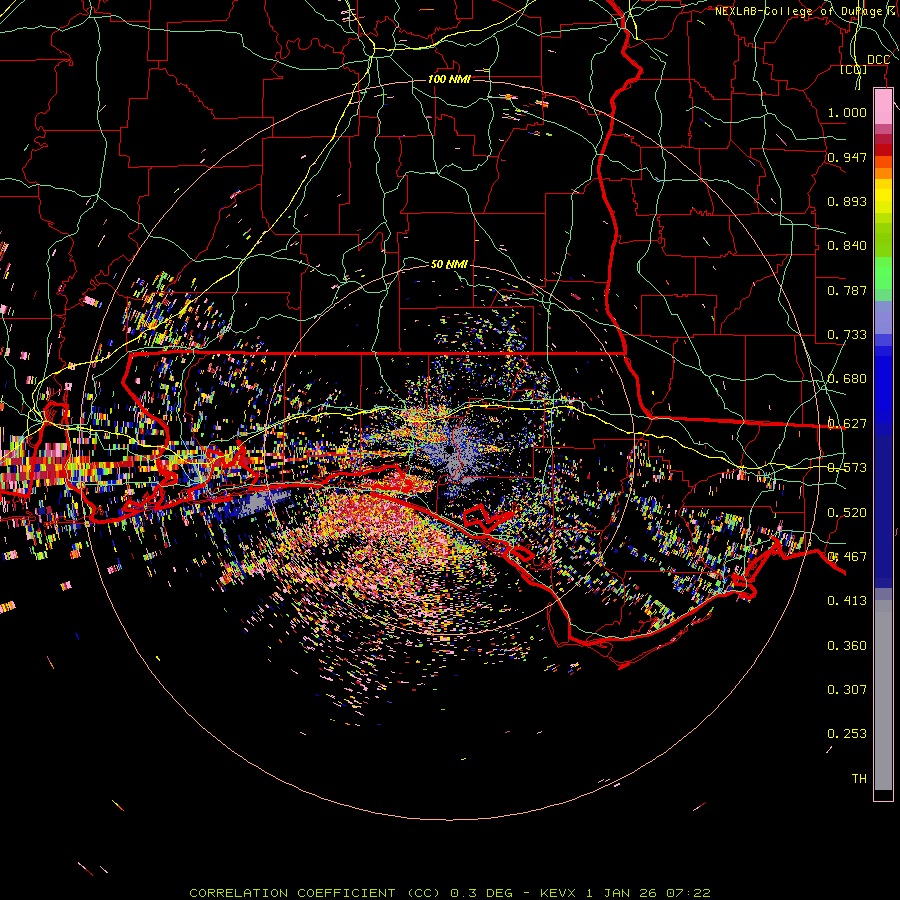900x900 pixels.
Task: Click the DCC label above the color scale
Action: 878,60
